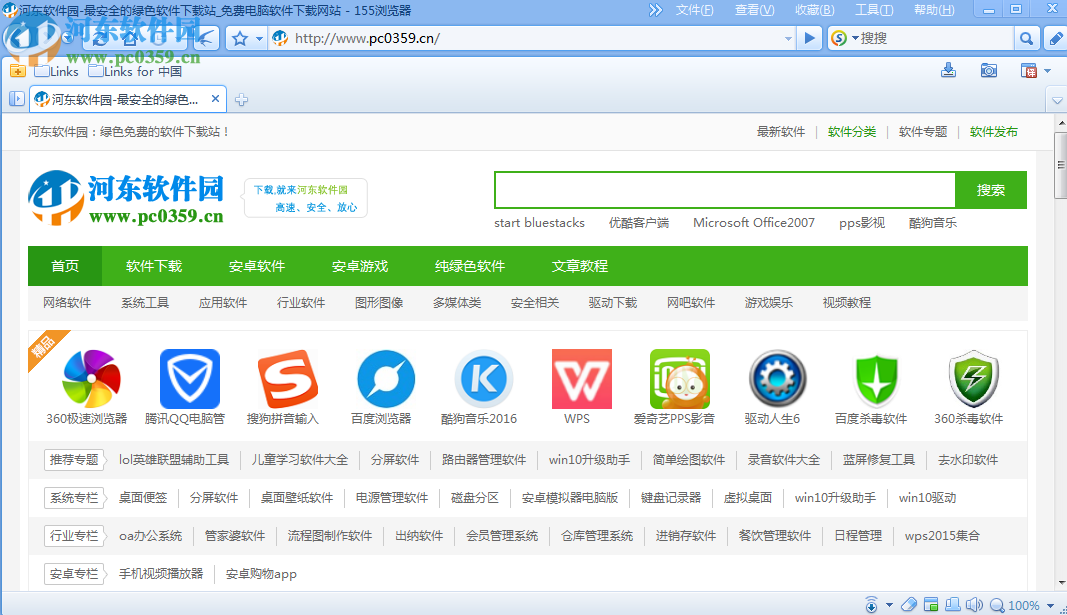Click the green 搜索 button

(x=991, y=190)
